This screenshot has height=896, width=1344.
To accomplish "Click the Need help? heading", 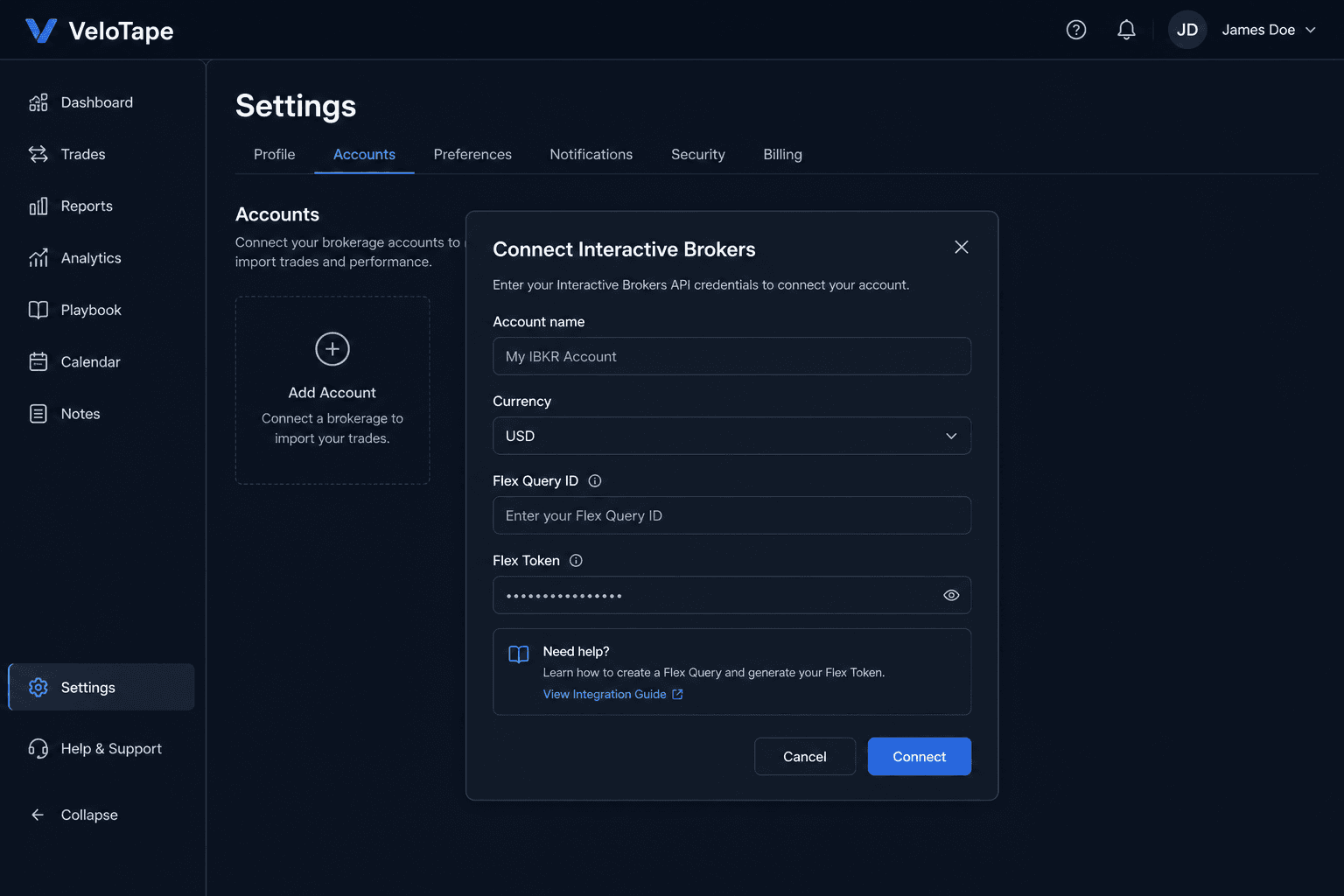I will tap(576, 652).
